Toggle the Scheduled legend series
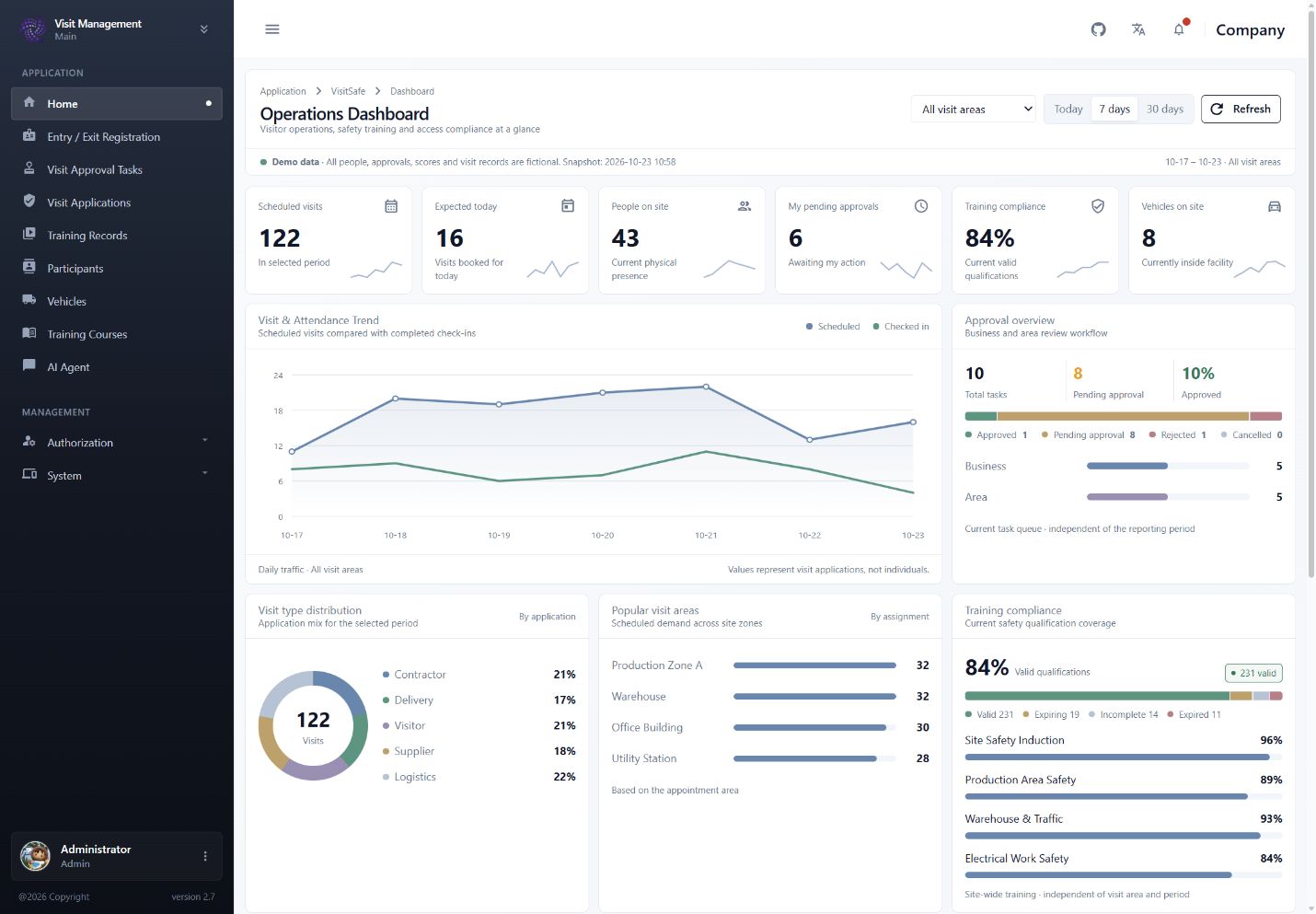 833,327
